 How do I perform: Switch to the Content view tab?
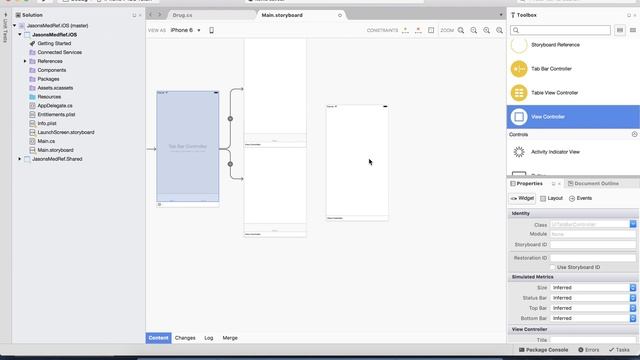[x=158, y=338]
